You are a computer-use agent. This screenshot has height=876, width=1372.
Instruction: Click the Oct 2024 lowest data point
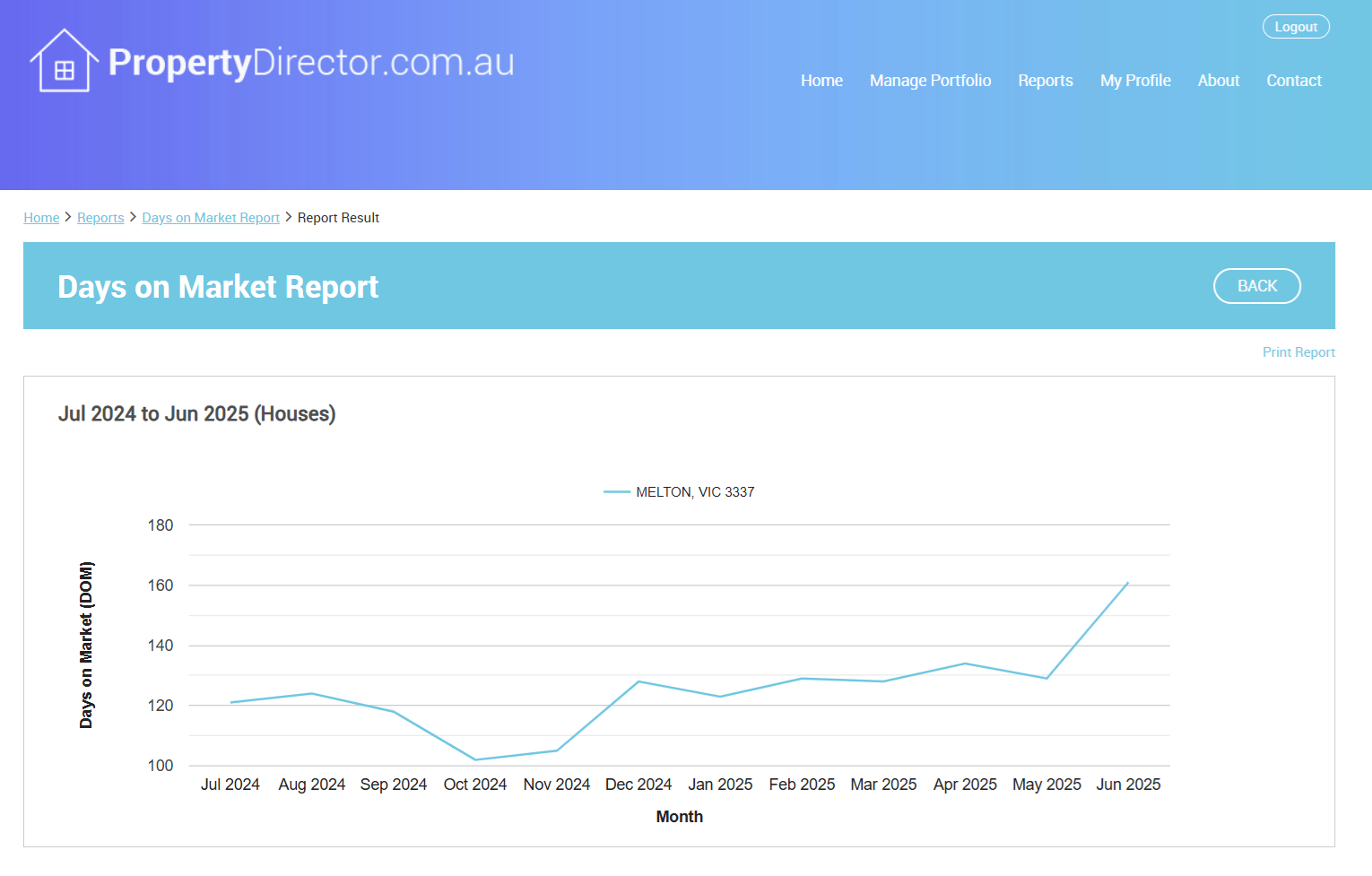click(x=475, y=760)
